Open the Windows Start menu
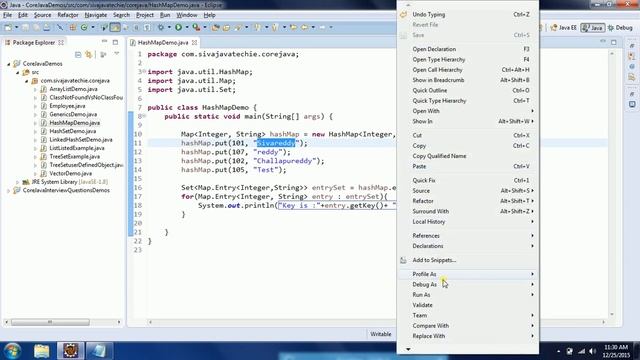Screen dimensions: 640x360 13,351
